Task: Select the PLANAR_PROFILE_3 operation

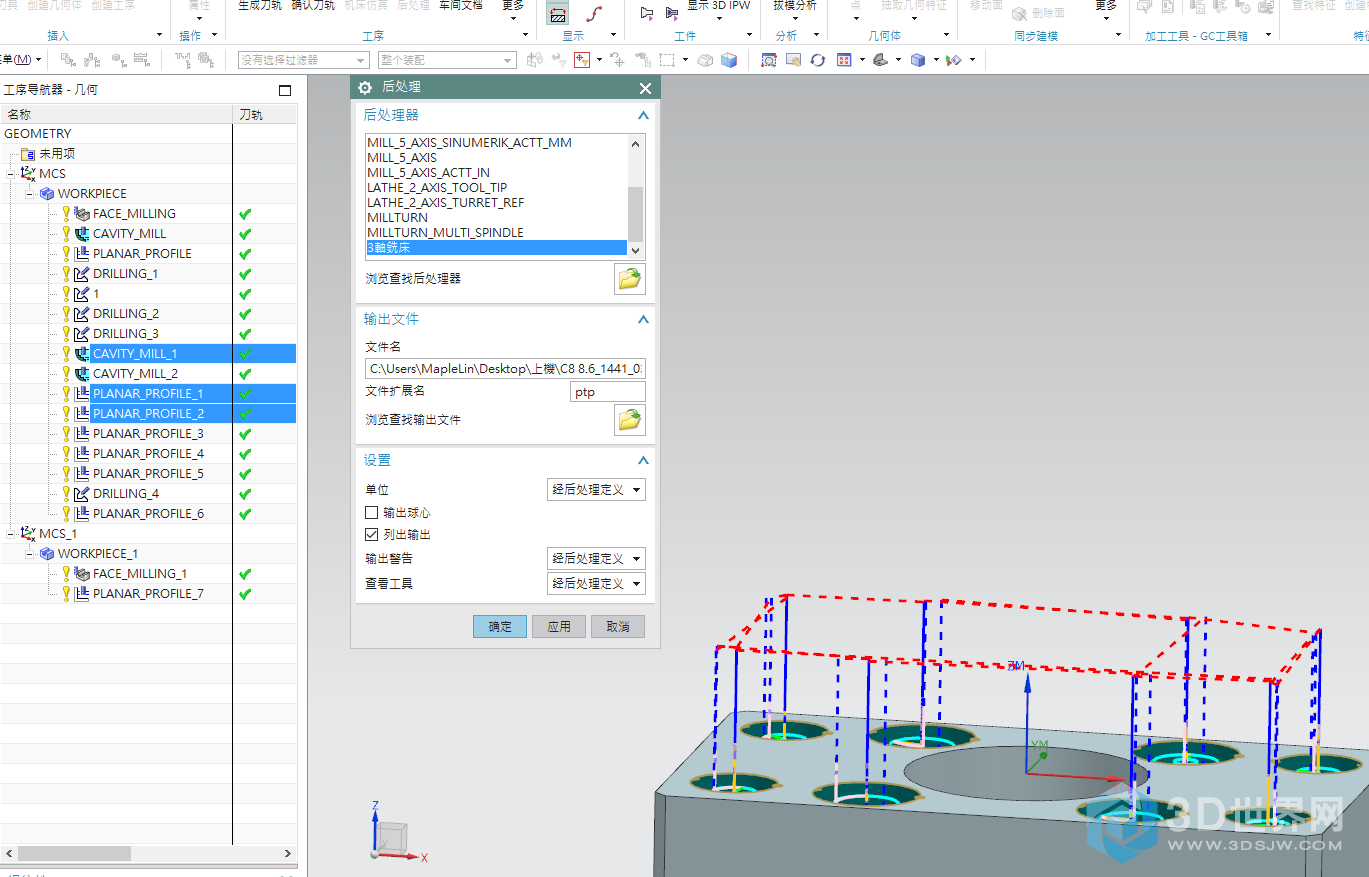Action: (148, 434)
